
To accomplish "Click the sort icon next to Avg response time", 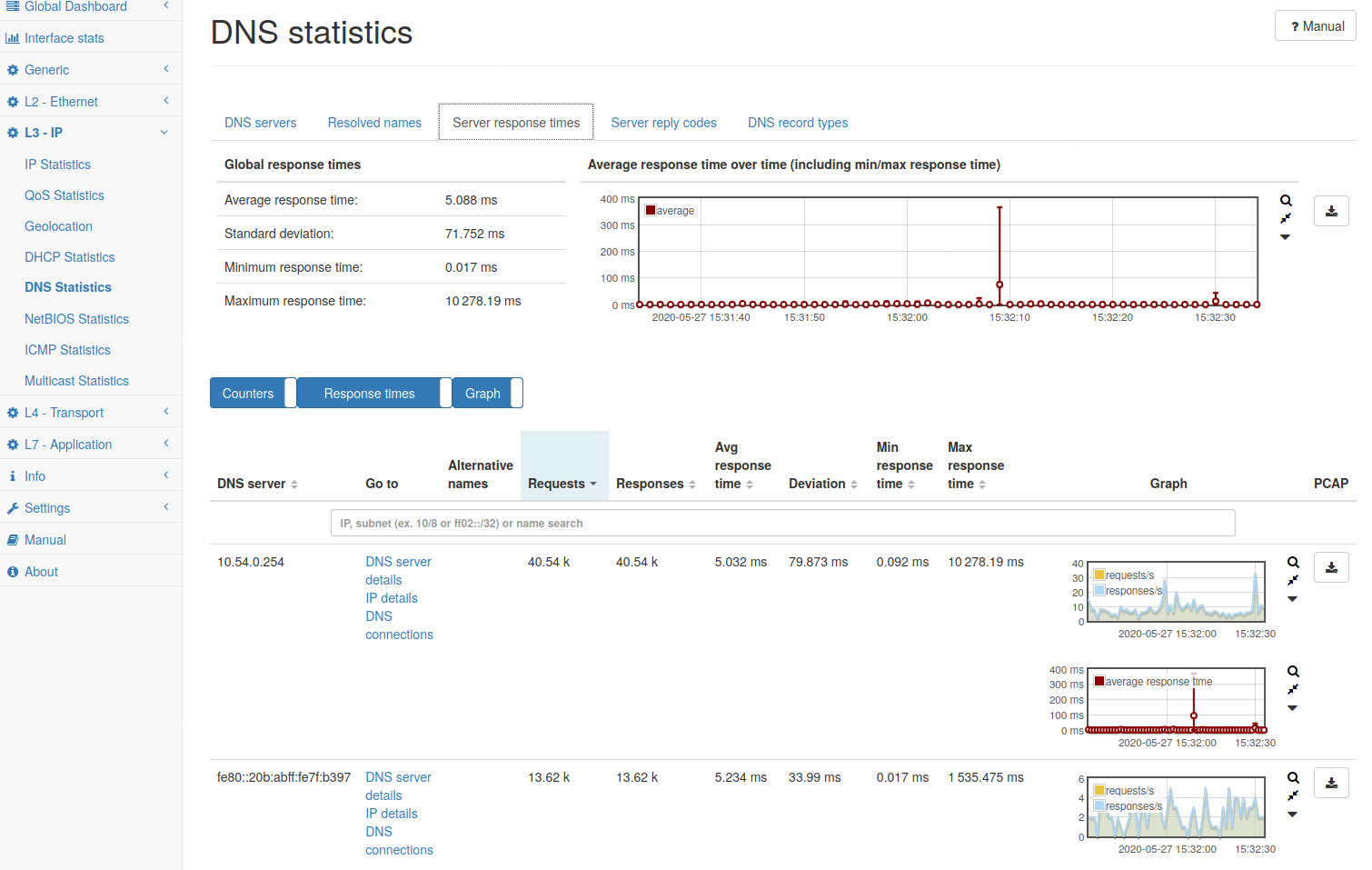I will (750, 485).
